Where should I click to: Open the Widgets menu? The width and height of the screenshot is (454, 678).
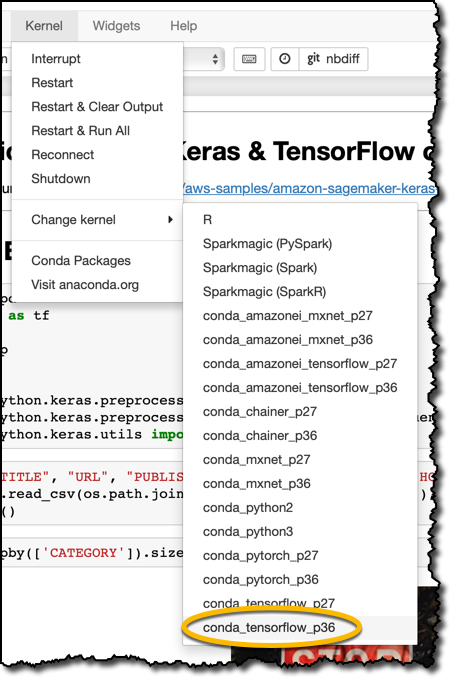[116, 26]
